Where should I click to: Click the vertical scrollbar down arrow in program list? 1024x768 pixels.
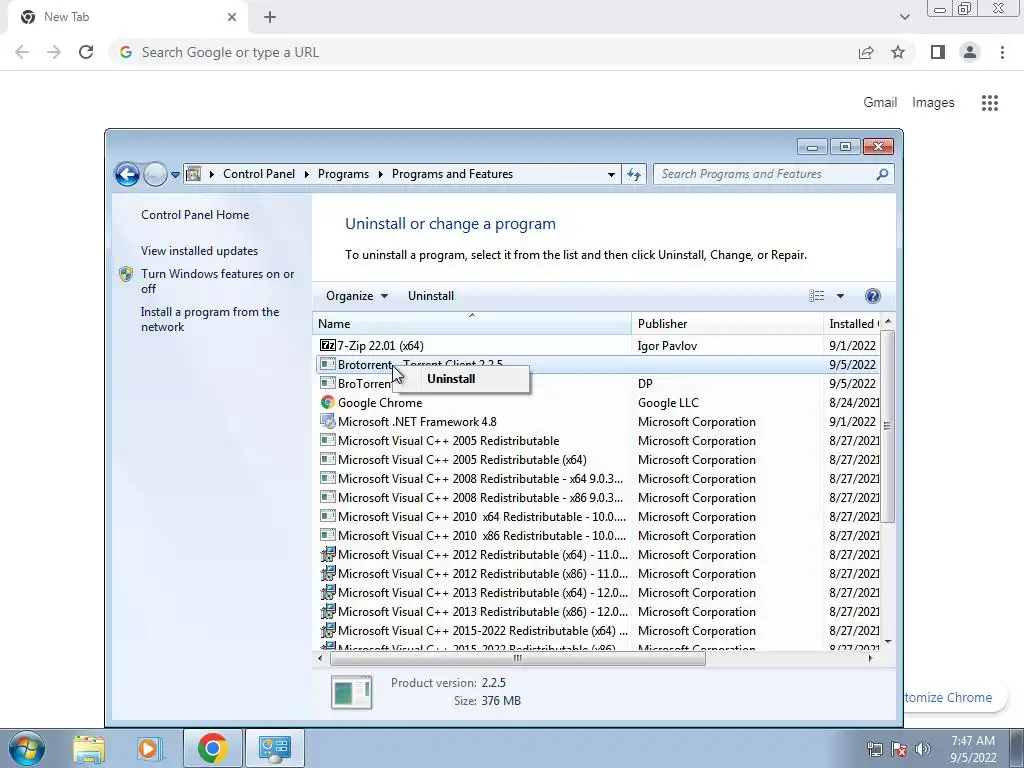pos(888,643)
